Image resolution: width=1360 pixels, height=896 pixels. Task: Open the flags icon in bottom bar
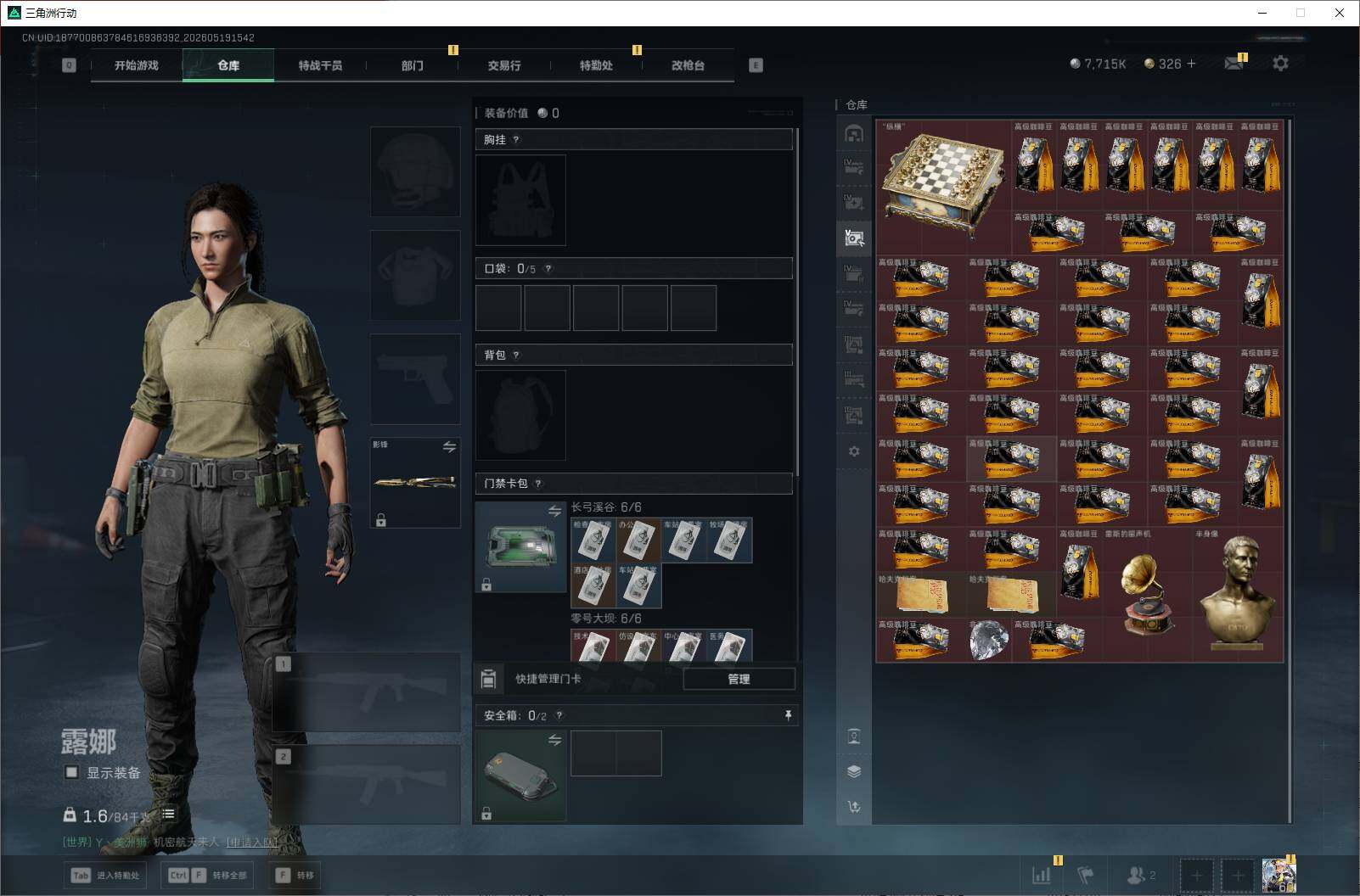pos(1086,875)
